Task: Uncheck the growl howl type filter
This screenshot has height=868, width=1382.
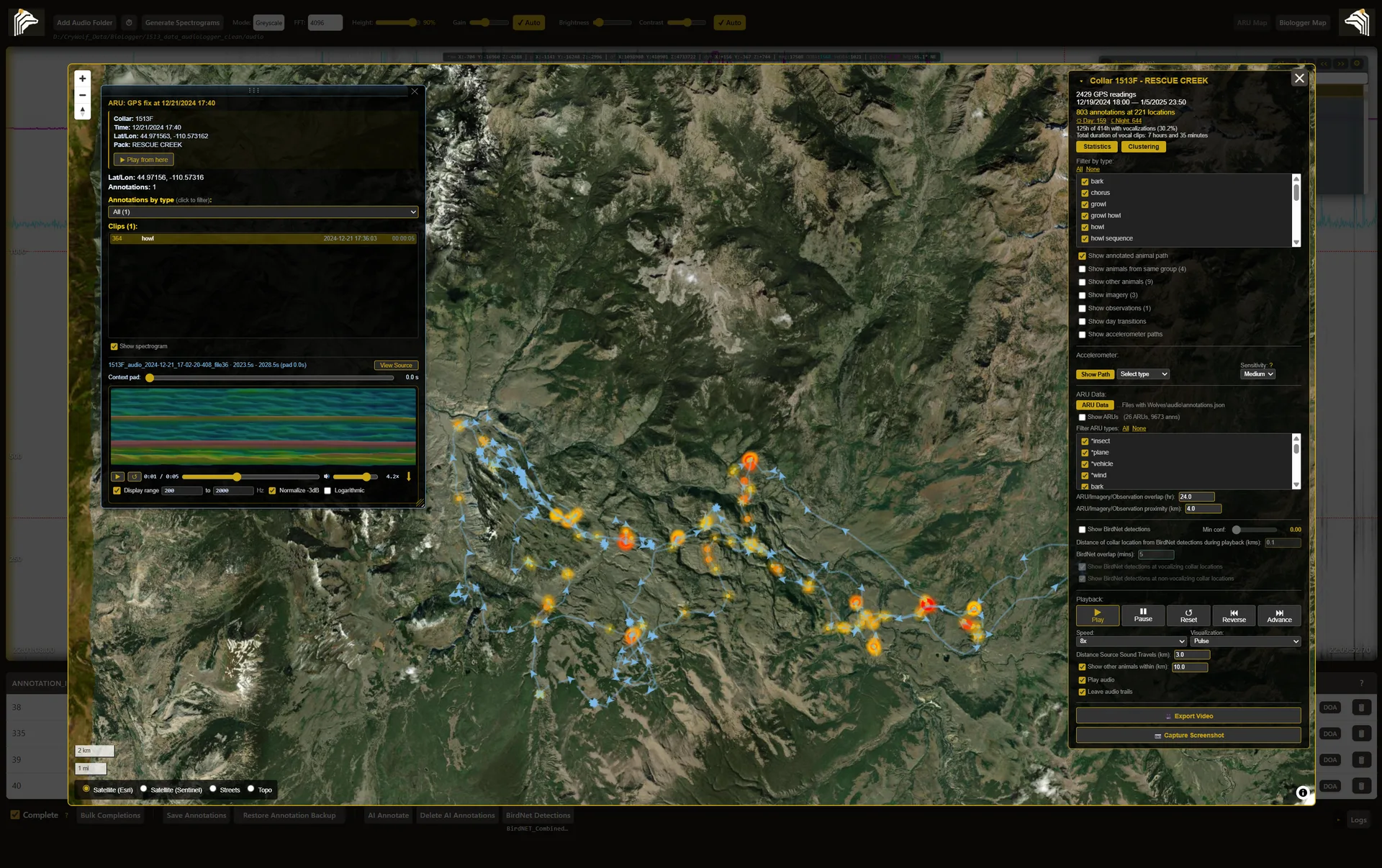Action: click(x=1085, y=216)
